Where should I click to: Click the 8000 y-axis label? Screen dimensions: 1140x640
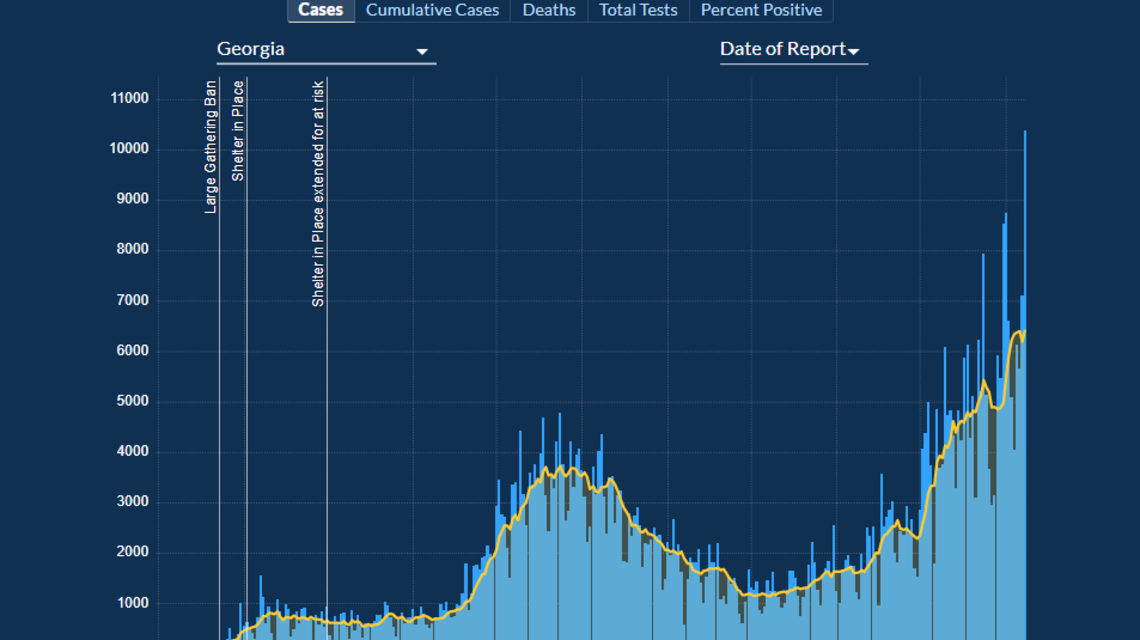pyautogui.click(x=132, y=249)
